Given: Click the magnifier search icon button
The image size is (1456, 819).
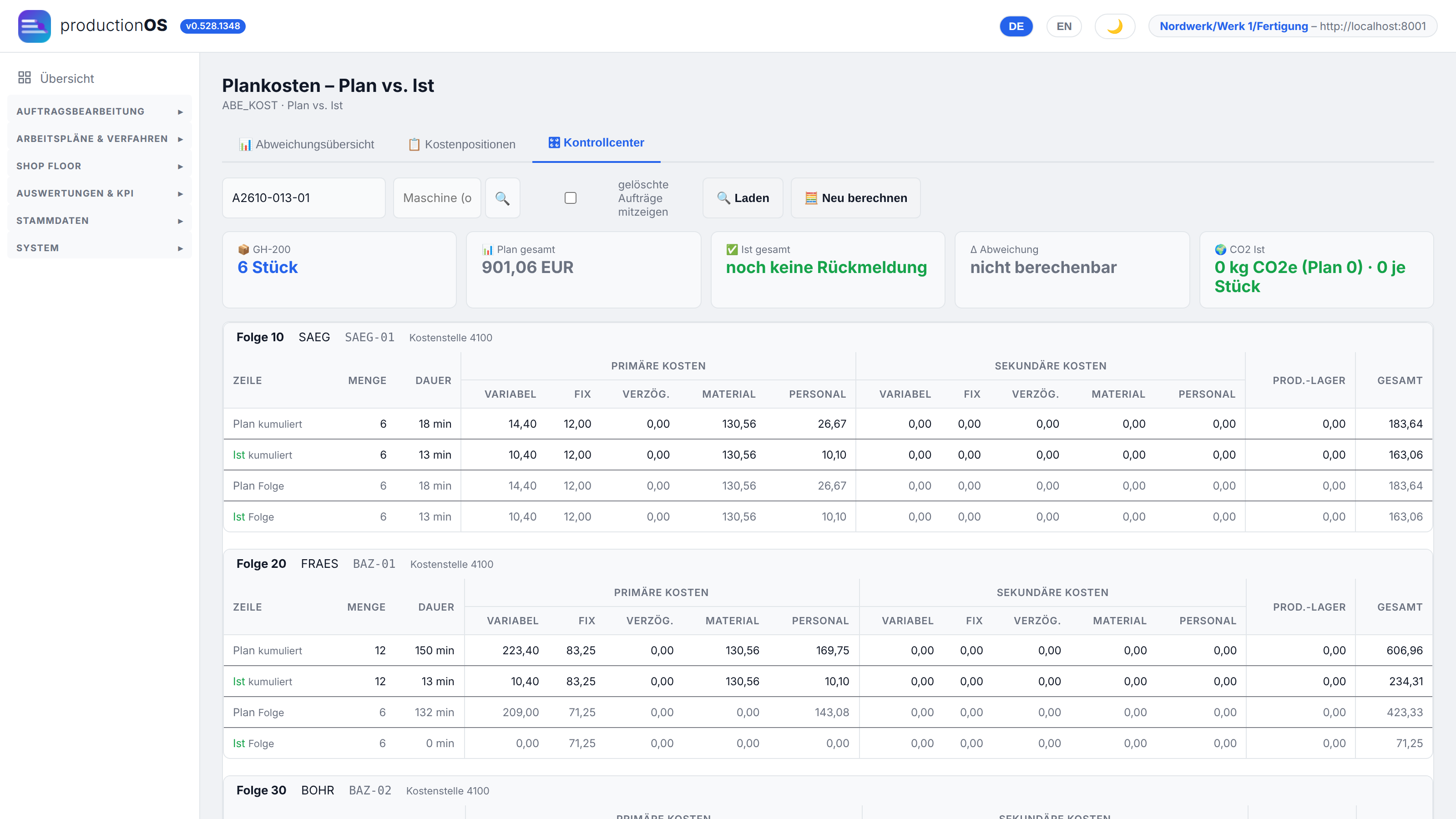Looking at the screenshot, I should pos(502,198).
